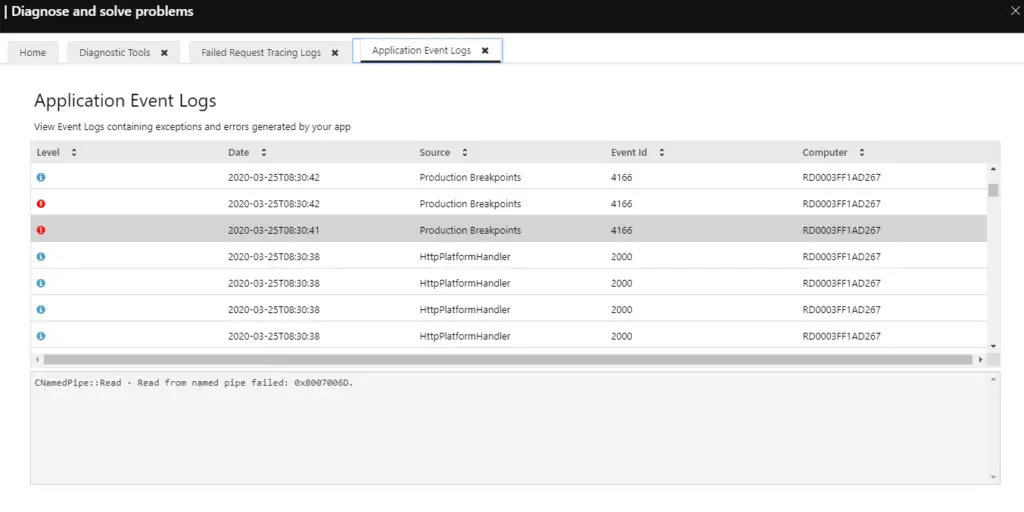
Task: Sort logs by Computer column
Action: point(862,153)
